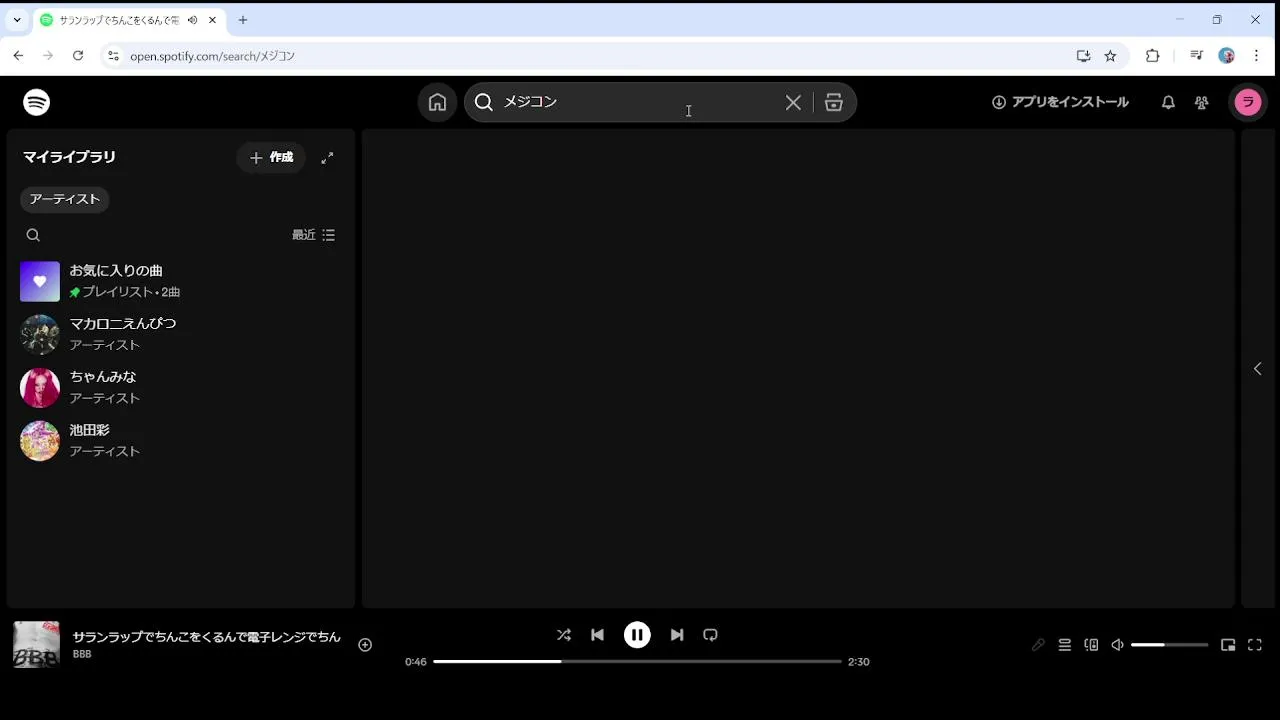Mute tab via the speaker icon

coord(192,20)
